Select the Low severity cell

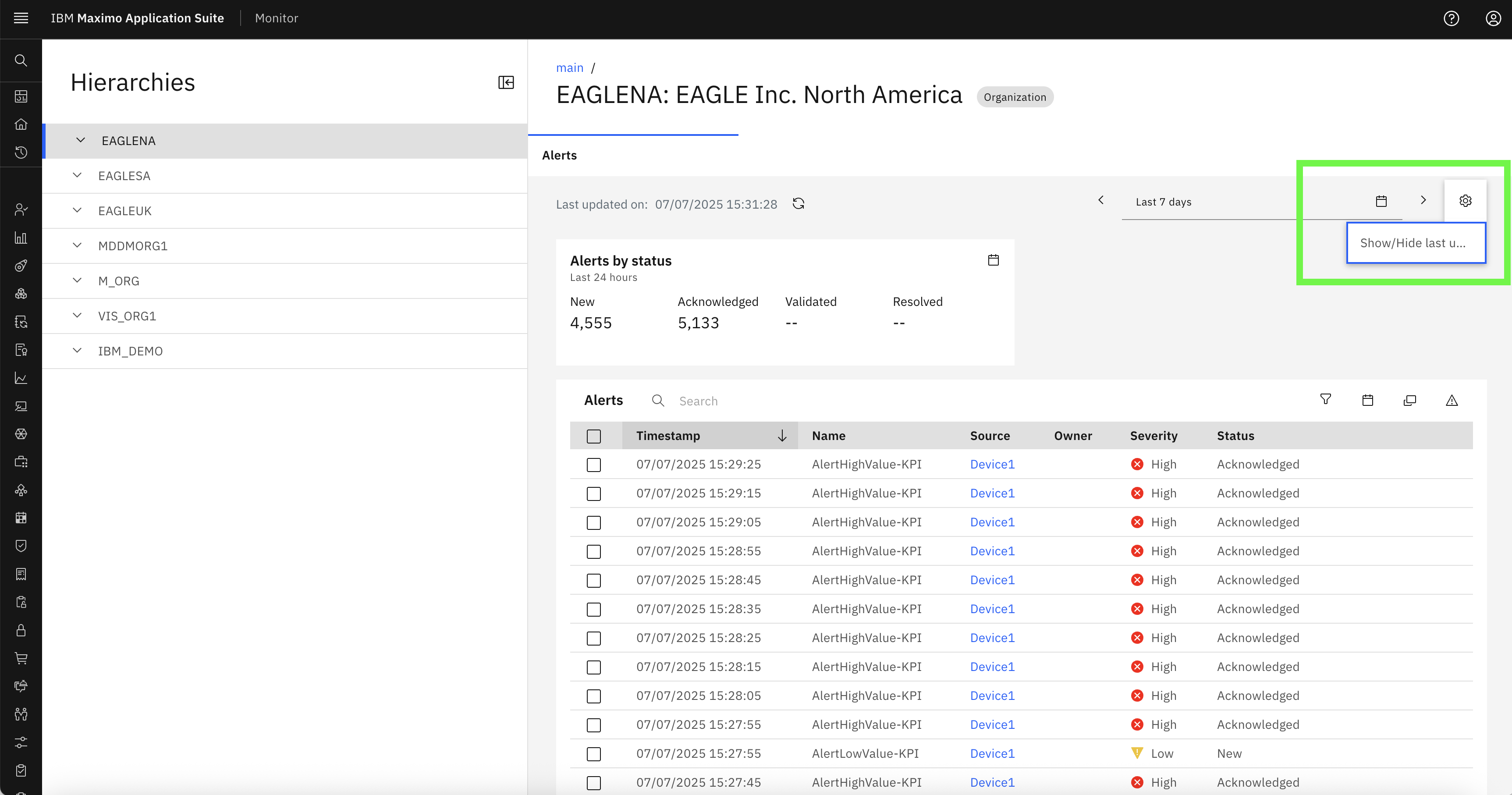pyautogui.click(x=1152, y=753)
